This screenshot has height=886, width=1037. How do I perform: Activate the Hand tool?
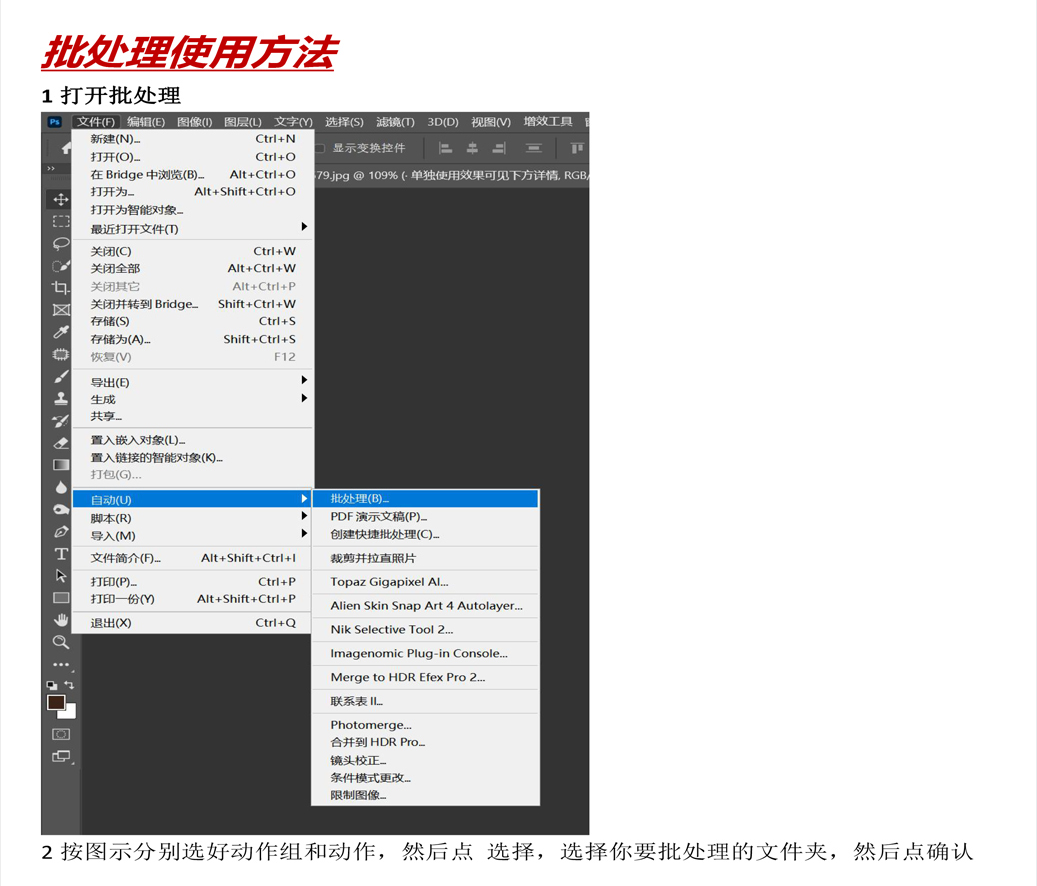pyautogui.click(x=61, y=620)
